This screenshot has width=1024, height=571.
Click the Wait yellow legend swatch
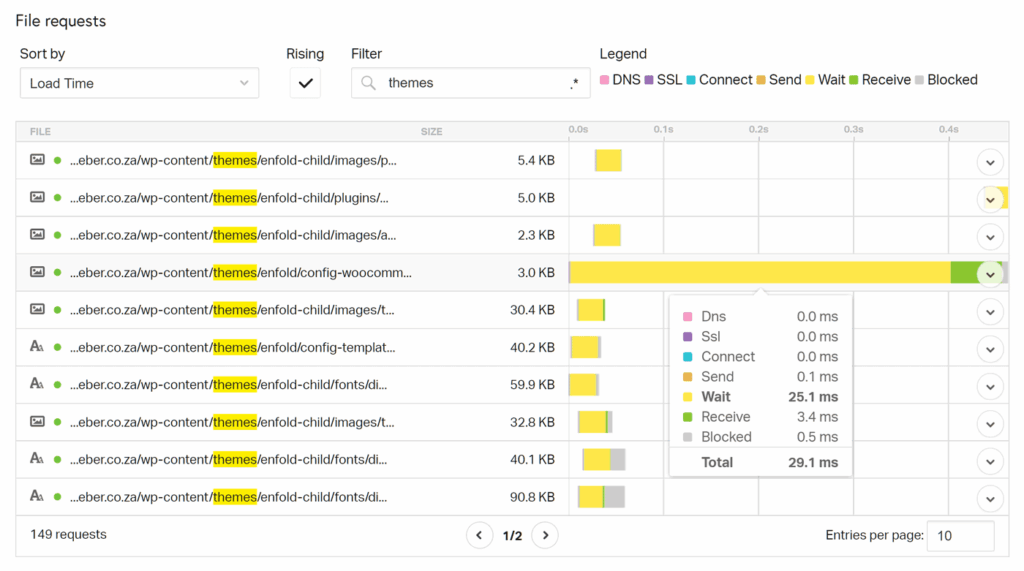point(810,80)
